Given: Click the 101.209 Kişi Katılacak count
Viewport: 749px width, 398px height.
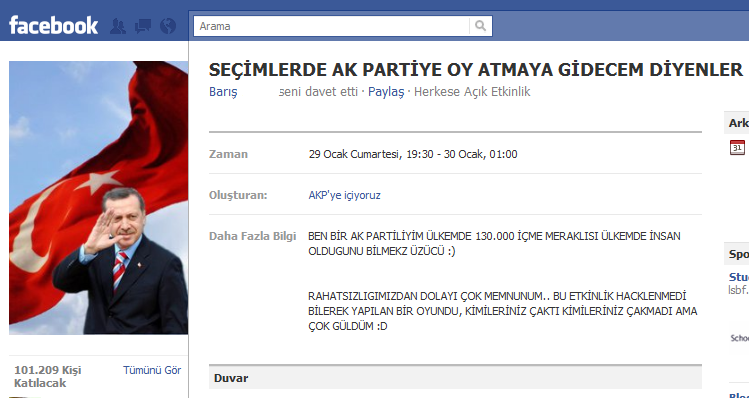Looking at the screenshot, I should click(x=48, y=376).
